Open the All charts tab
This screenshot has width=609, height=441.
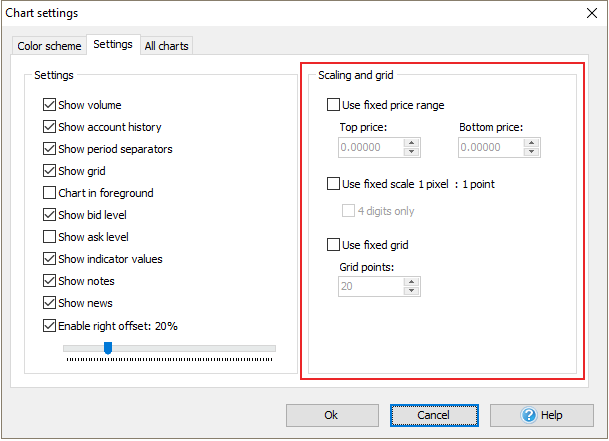point(165,46)
